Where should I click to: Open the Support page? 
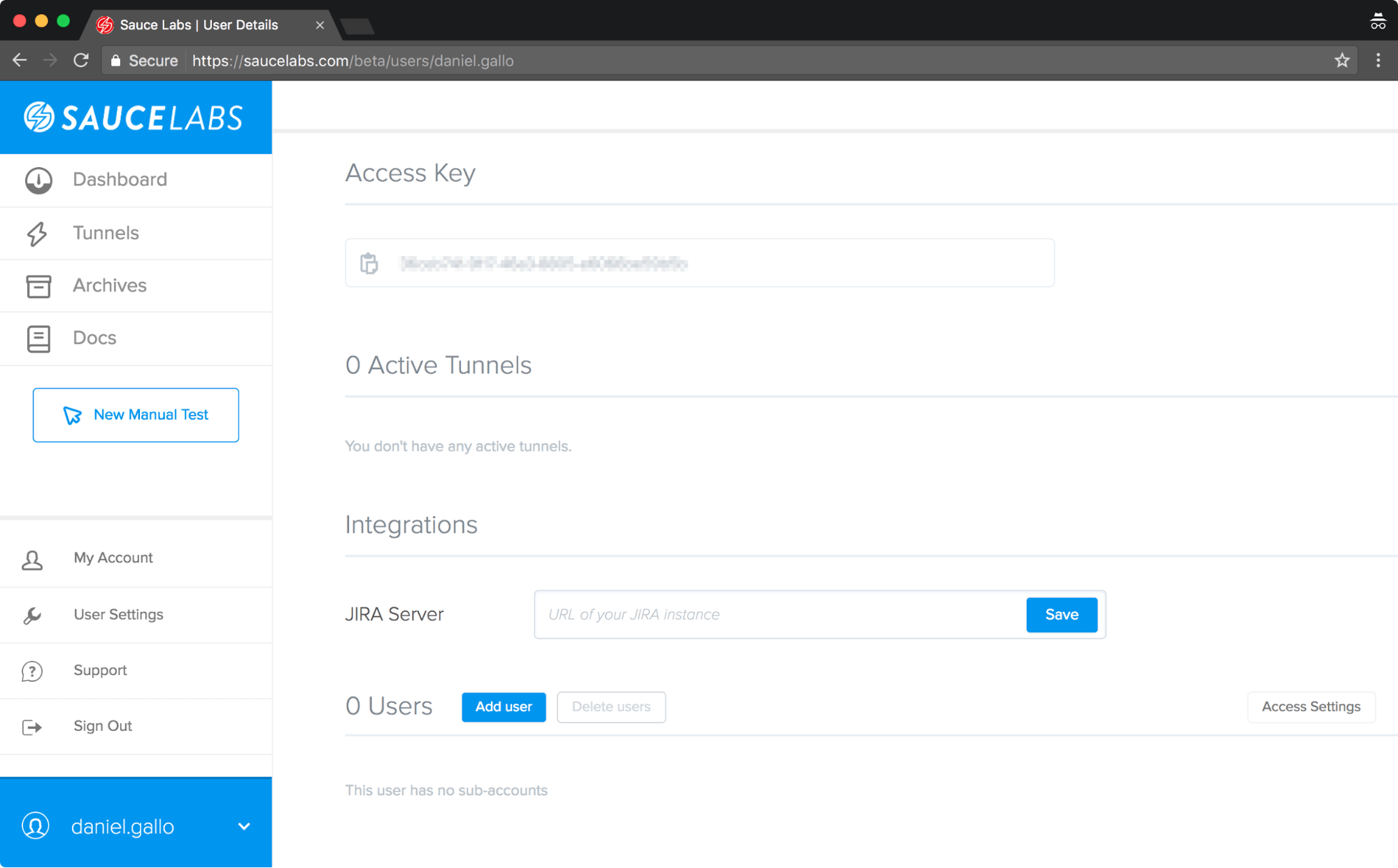coord(136,671)
